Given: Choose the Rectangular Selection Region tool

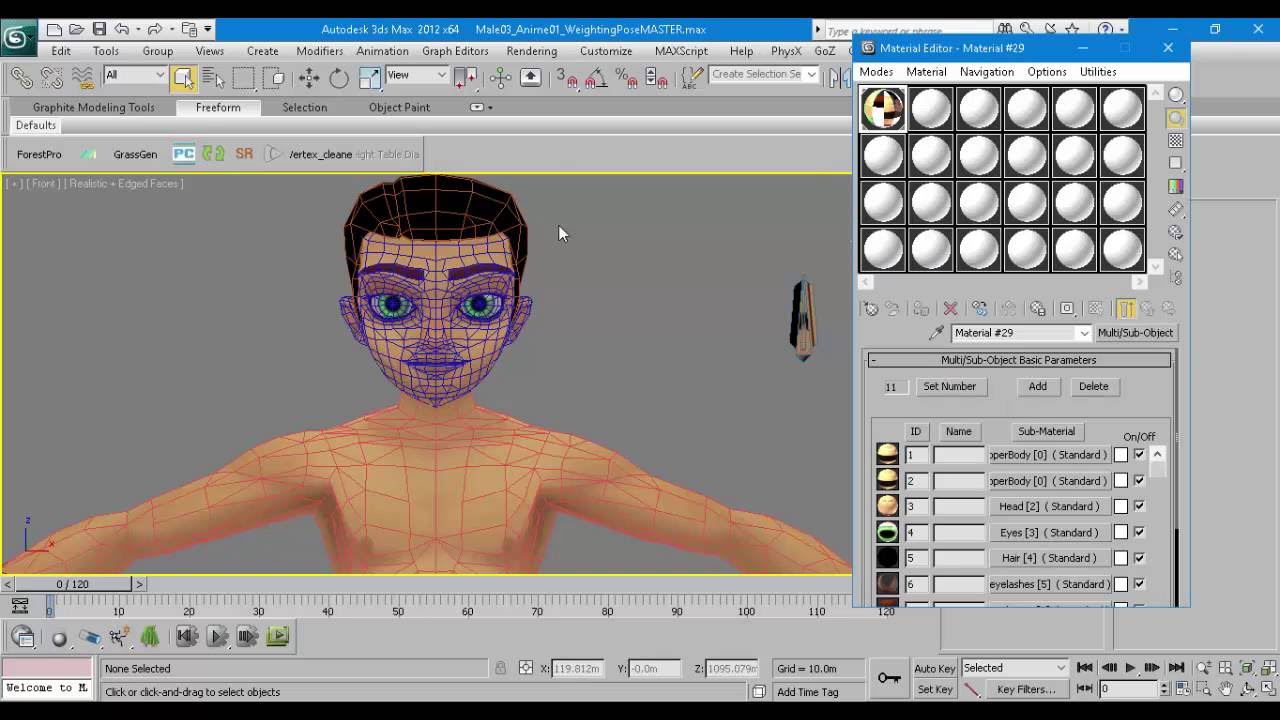Looking at the screenshot, I should [x=244, y=77].
